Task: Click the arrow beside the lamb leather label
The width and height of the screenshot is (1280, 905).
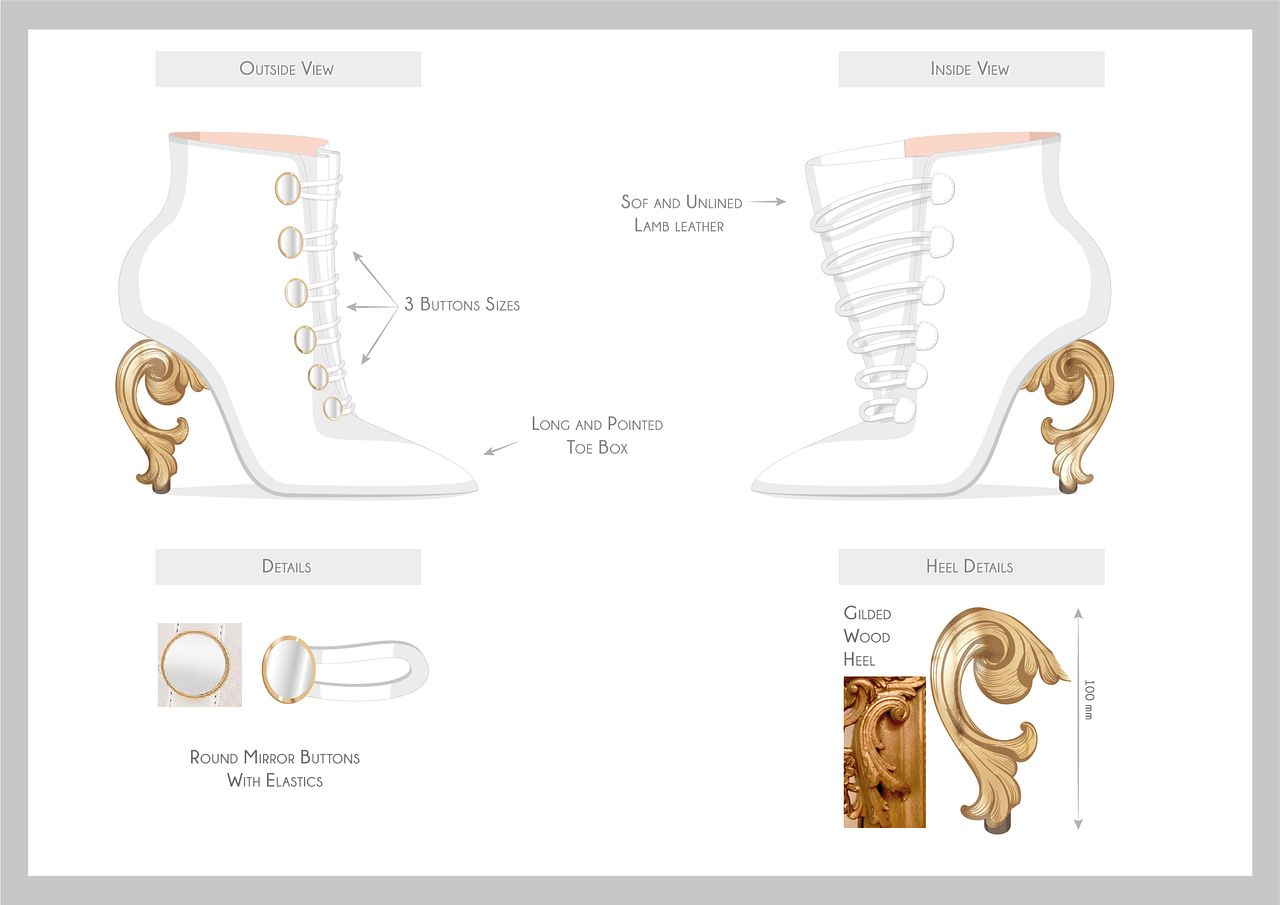Action: pyautogui.click(x=767, y=202)
